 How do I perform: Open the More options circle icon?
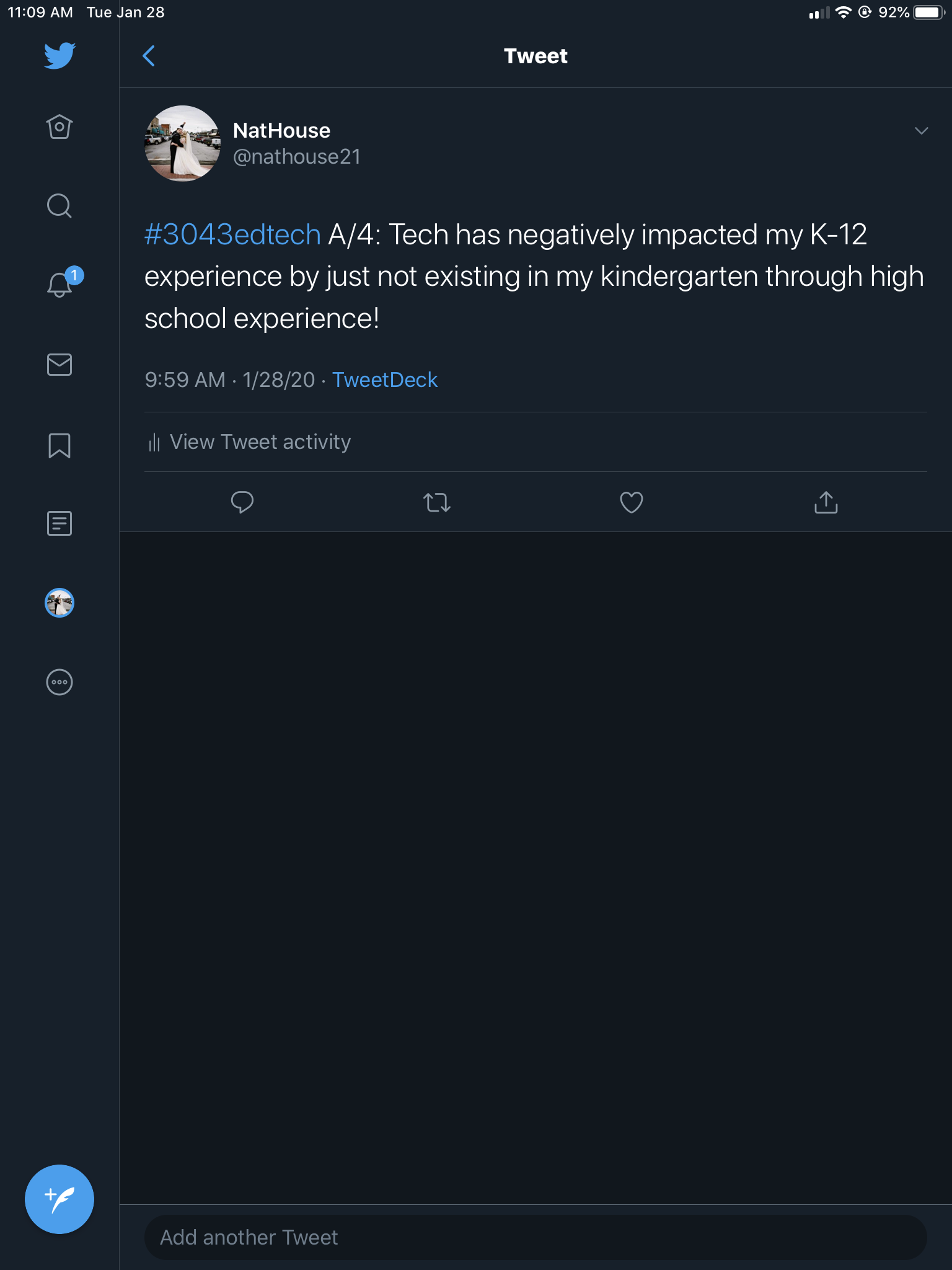point(59,682)
